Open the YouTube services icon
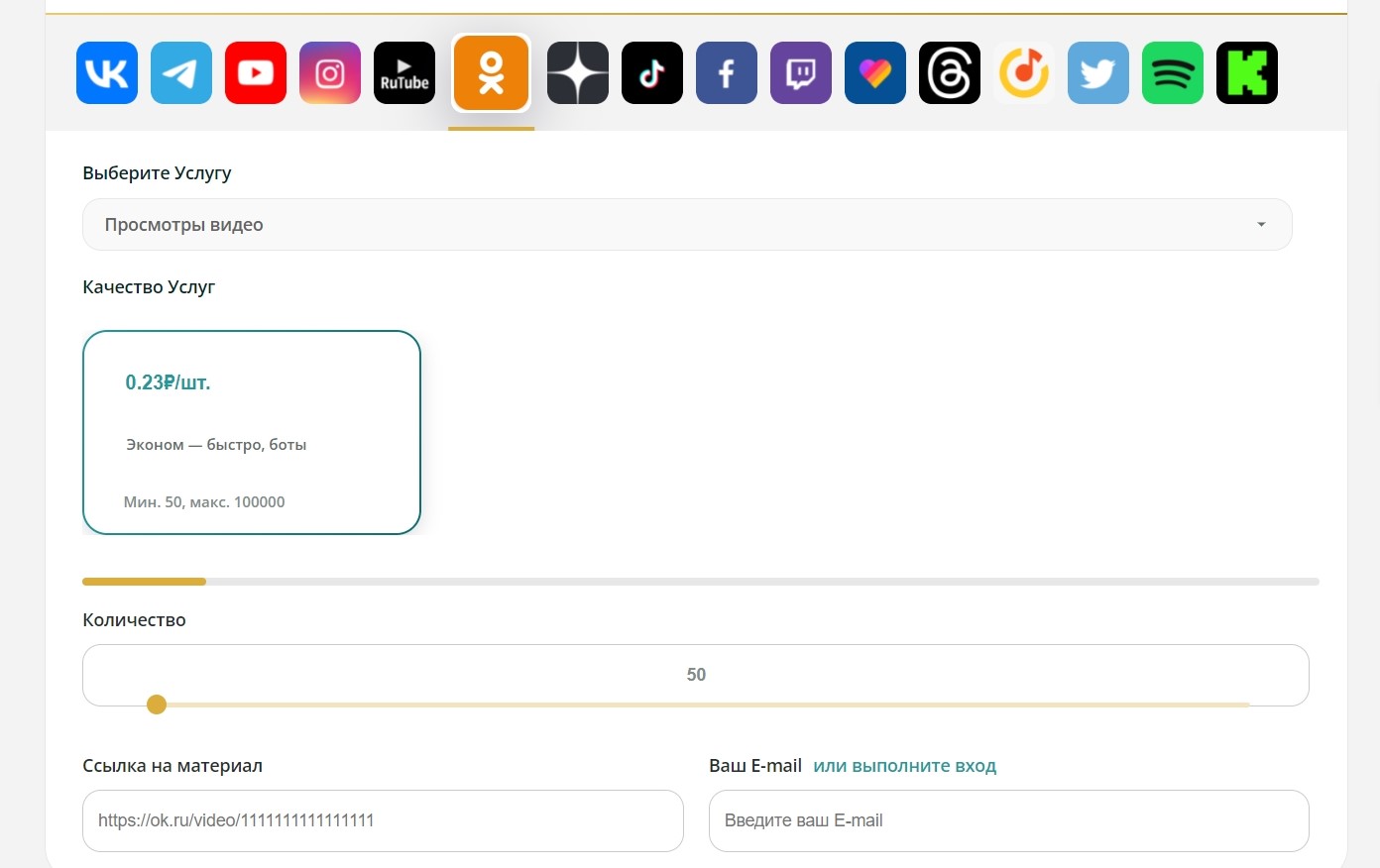The width and height of the screenshot is (1380, 868). pyautogui.click(x=256, y=72)
